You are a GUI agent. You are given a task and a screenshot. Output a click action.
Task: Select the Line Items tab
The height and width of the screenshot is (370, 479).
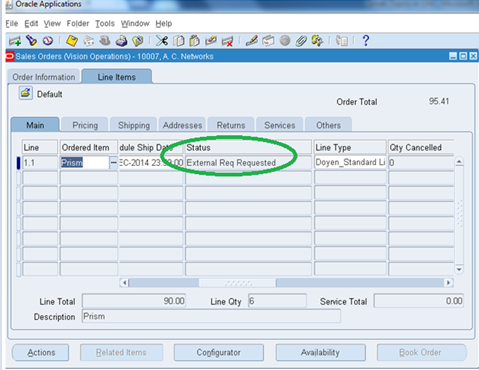[117, 77]
